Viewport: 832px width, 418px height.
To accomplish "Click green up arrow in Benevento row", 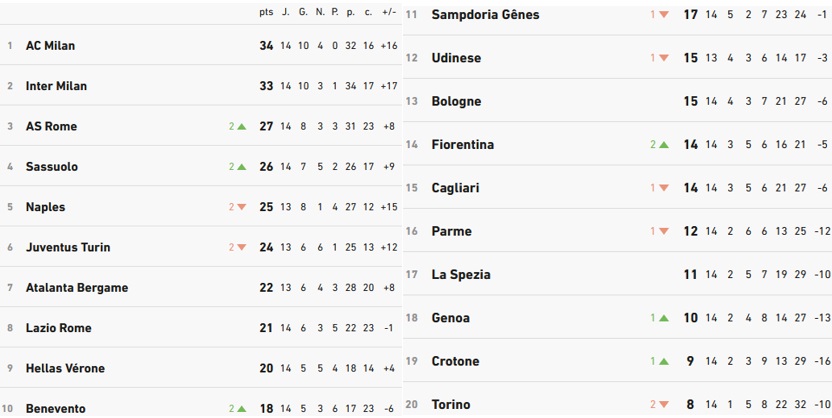I will click(x=241, y=409).
